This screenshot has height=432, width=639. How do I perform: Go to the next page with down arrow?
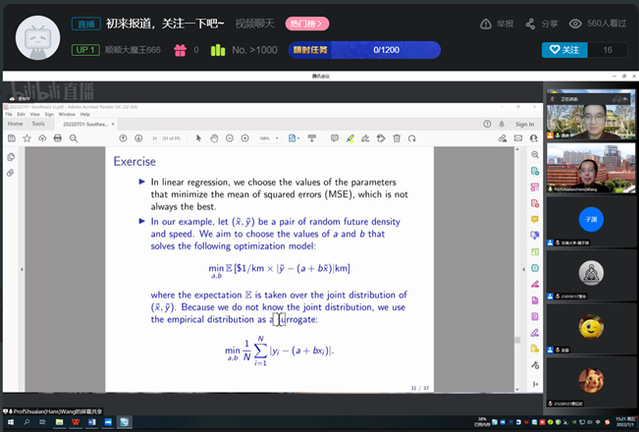138,138
